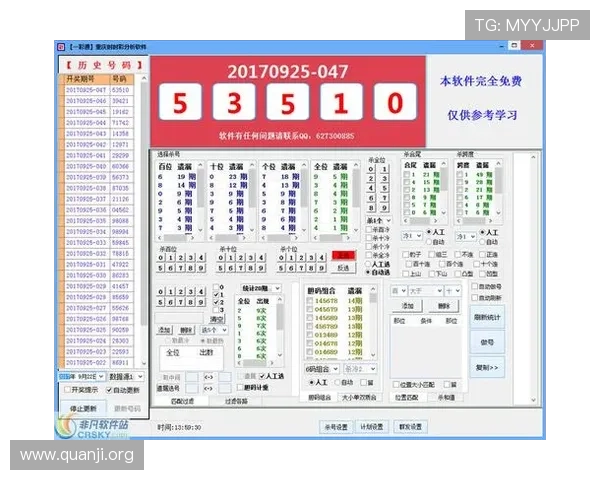Click the 复制>> copy button
Image resolution: width=600 pixels, height=480 pixels.
[x=487, y=367]
